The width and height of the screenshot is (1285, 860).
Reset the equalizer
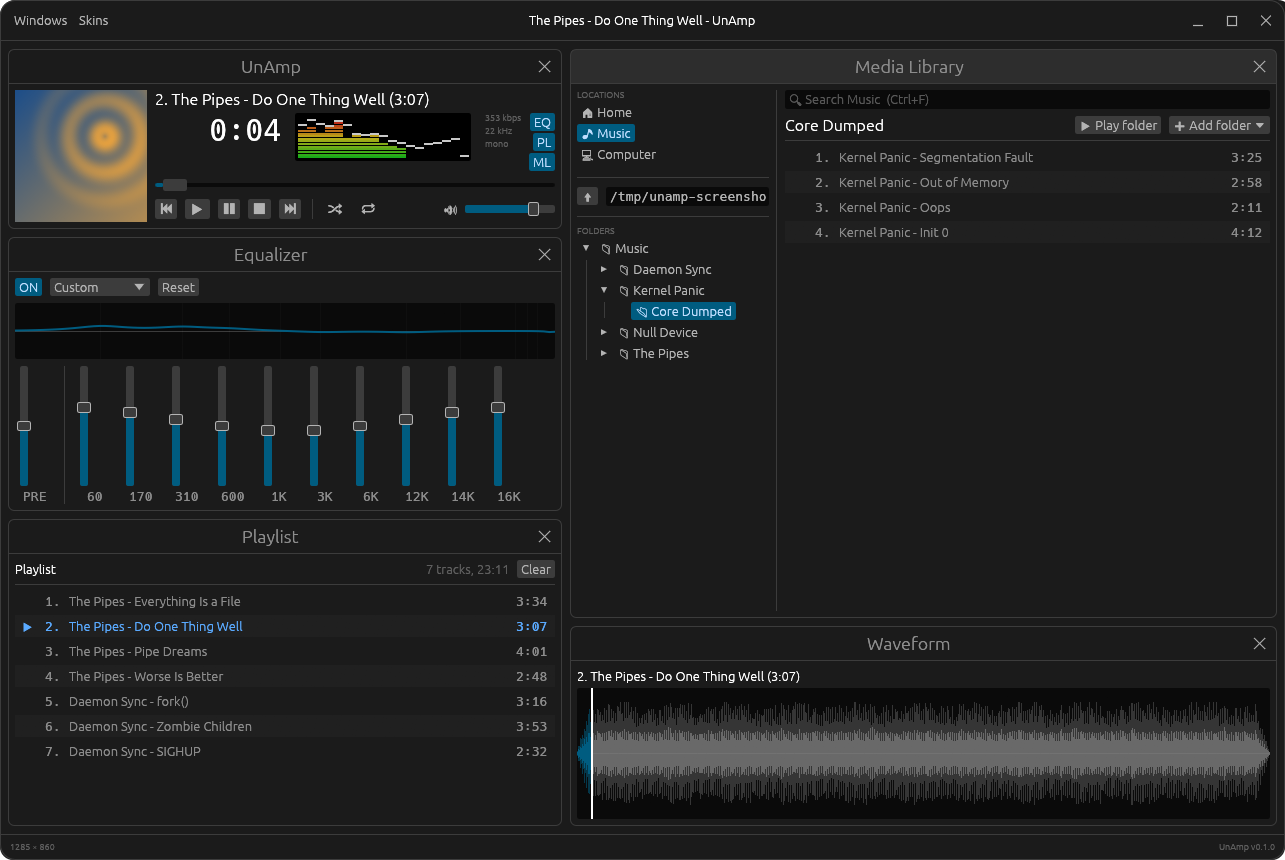pos(178,287)
